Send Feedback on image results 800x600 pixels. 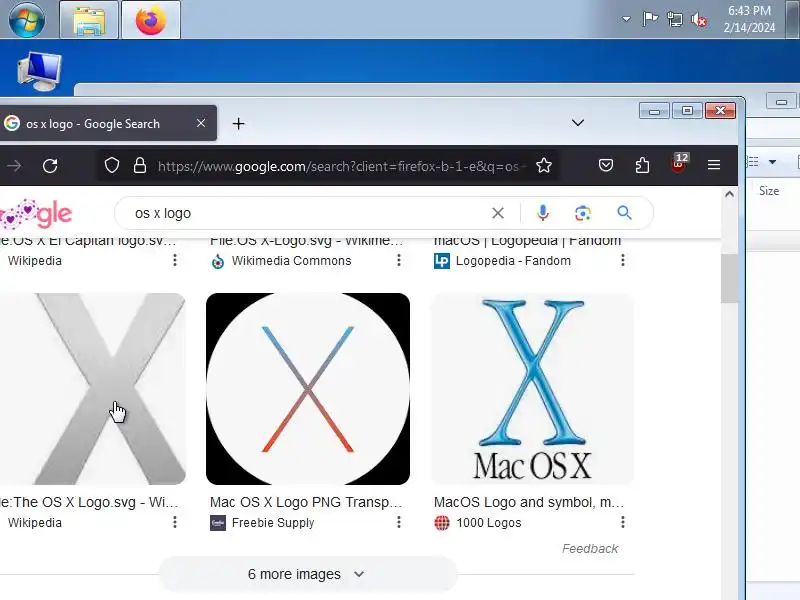click(x=590, y=548)
